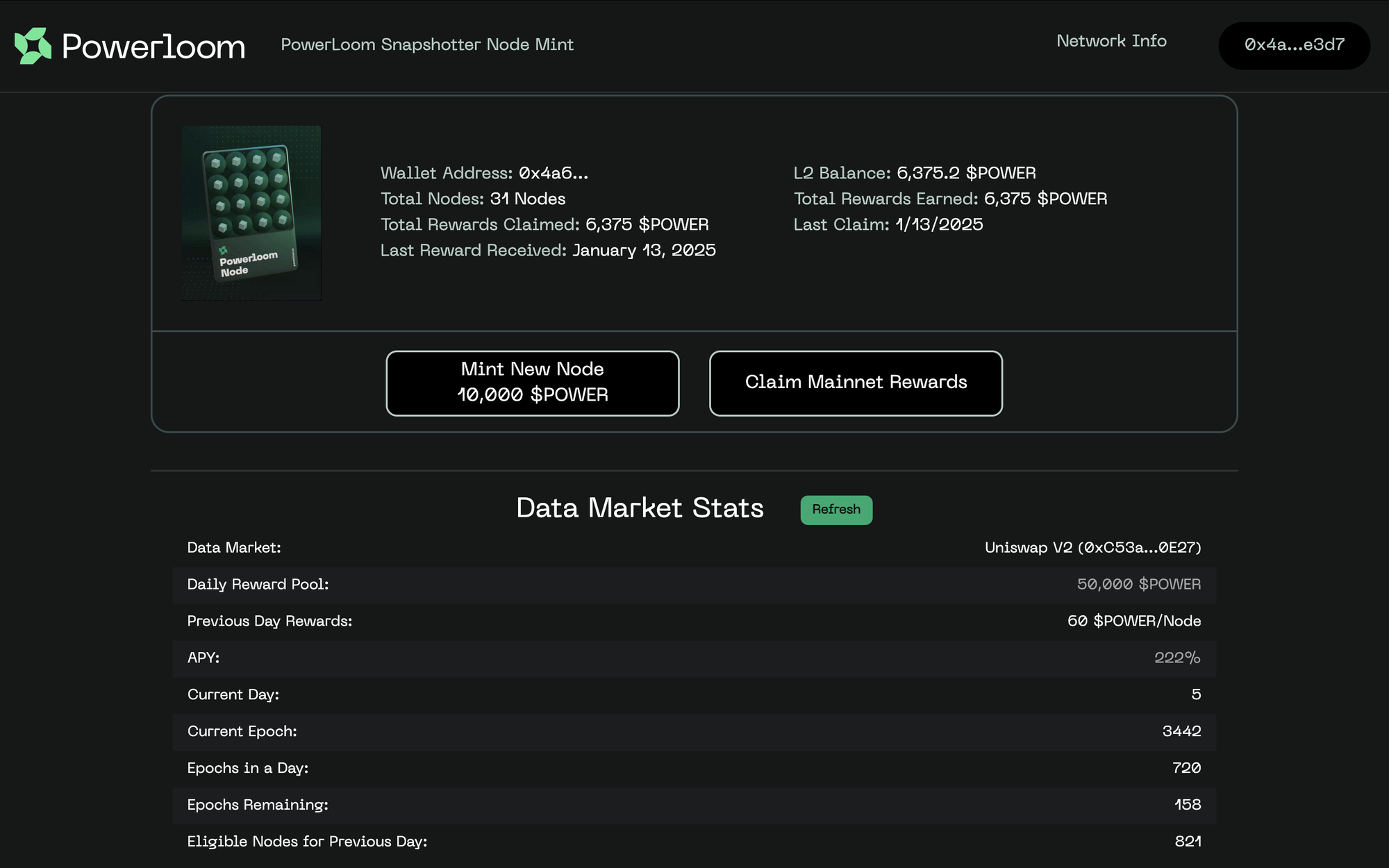Select the wallet address 0x4a6... text
This screenshot has height=868, width=1389.
pyautogui.click(x=554, y=173)
